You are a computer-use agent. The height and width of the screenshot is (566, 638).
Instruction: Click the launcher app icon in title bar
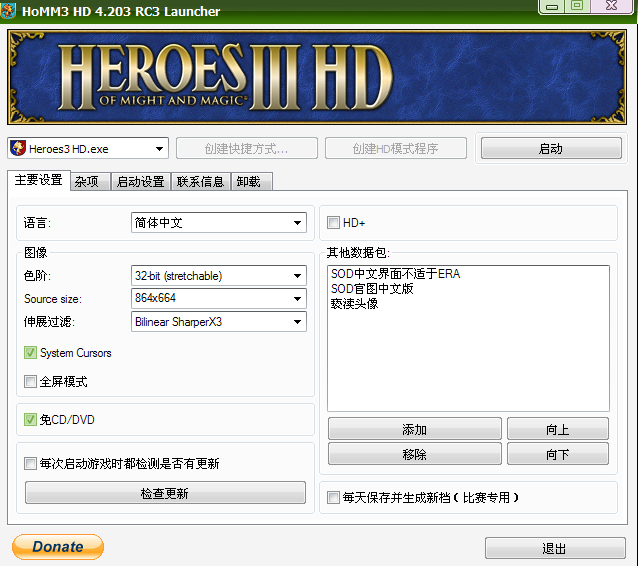7,11
